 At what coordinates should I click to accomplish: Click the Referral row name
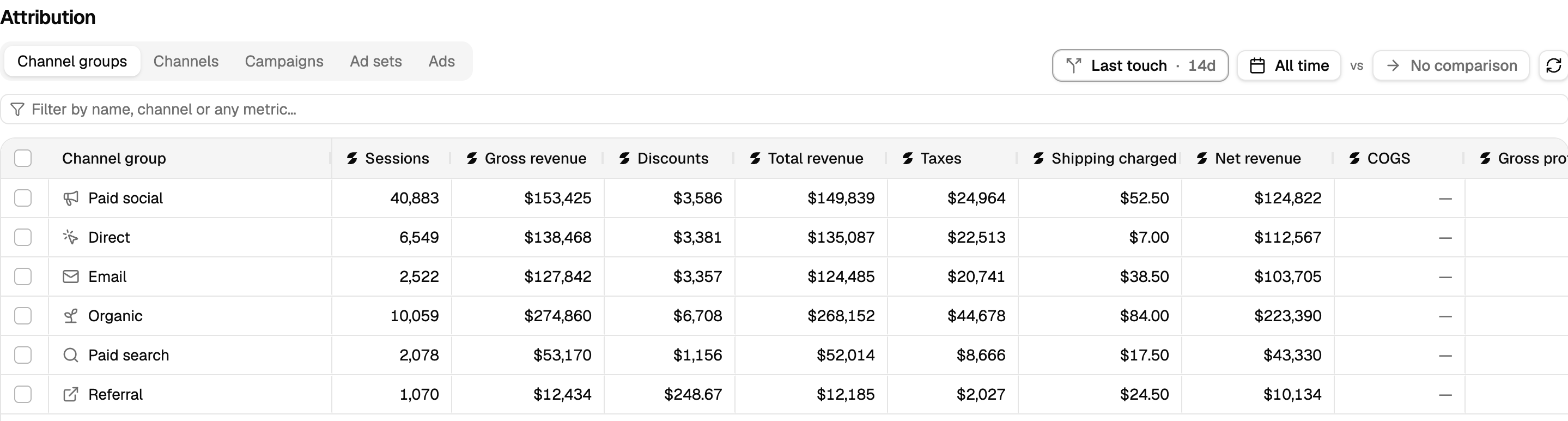(115, 394)
